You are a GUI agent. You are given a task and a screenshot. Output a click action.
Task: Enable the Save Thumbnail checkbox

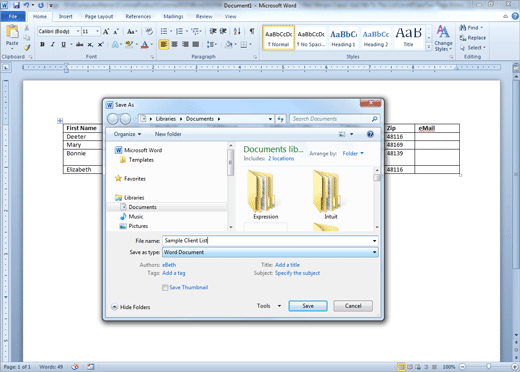point(165,287)
